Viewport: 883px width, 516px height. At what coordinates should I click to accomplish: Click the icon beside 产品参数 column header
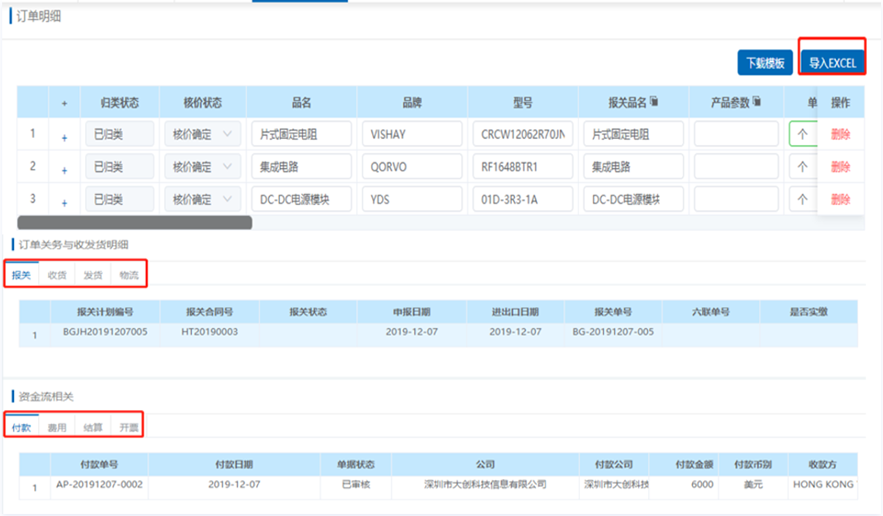click(757, 102)
